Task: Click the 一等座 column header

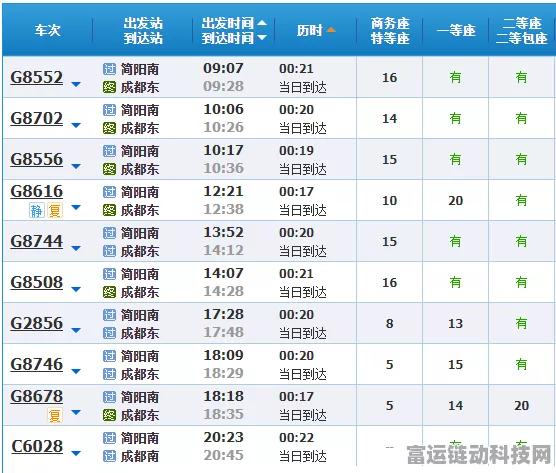Action: pyautogui.click(x=456, y=30)
